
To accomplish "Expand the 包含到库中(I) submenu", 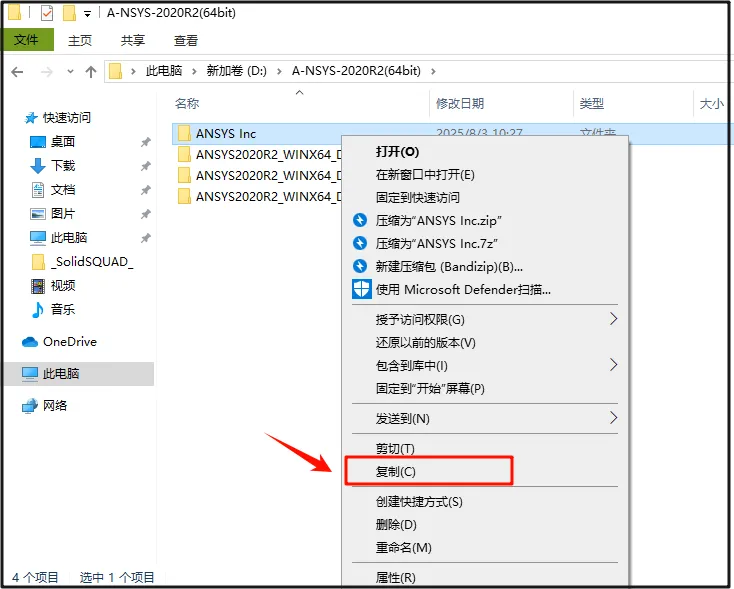I will tap(485, 365).
